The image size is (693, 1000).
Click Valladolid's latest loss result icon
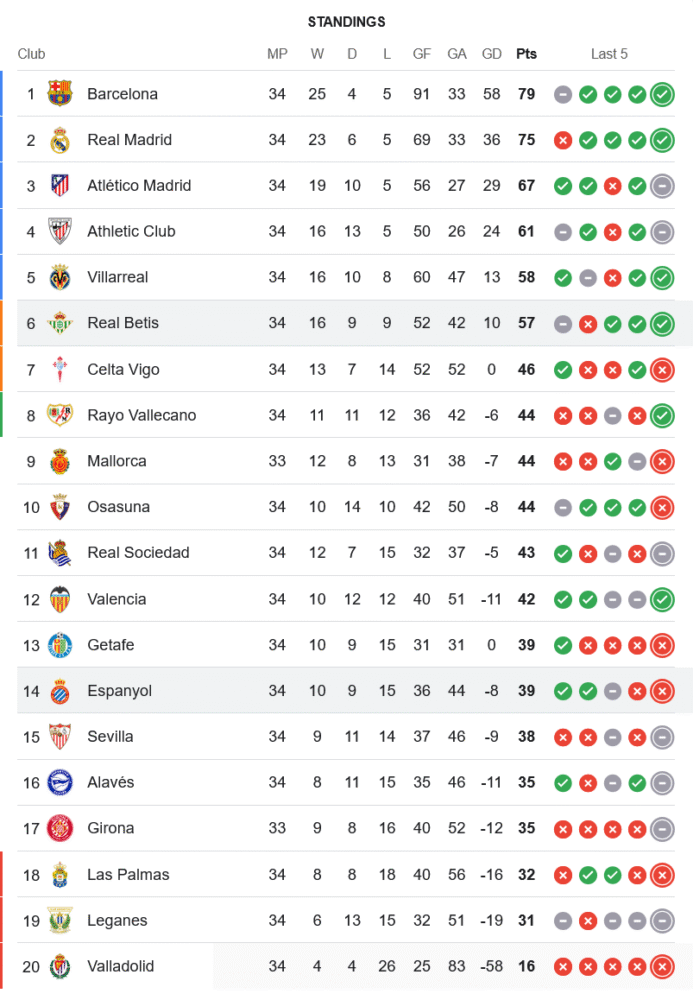coord(661,967)
